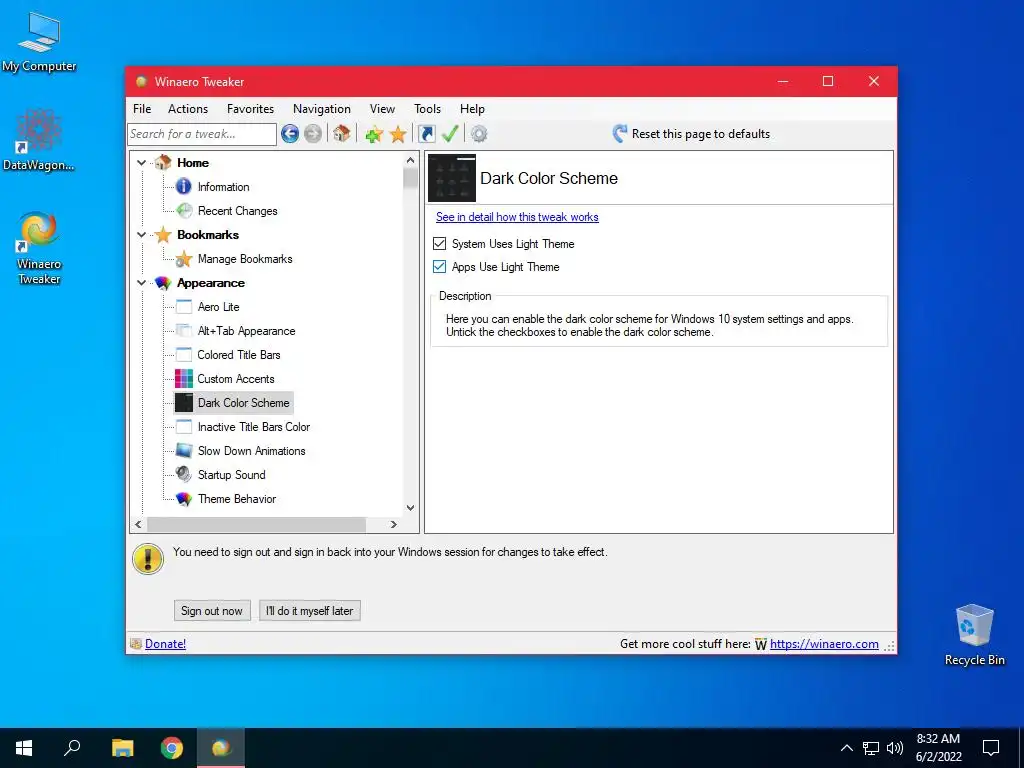Screen dimensions: 1024x768
Task: Click the green checkmark toolbar icon
Action: click(450, 134)
